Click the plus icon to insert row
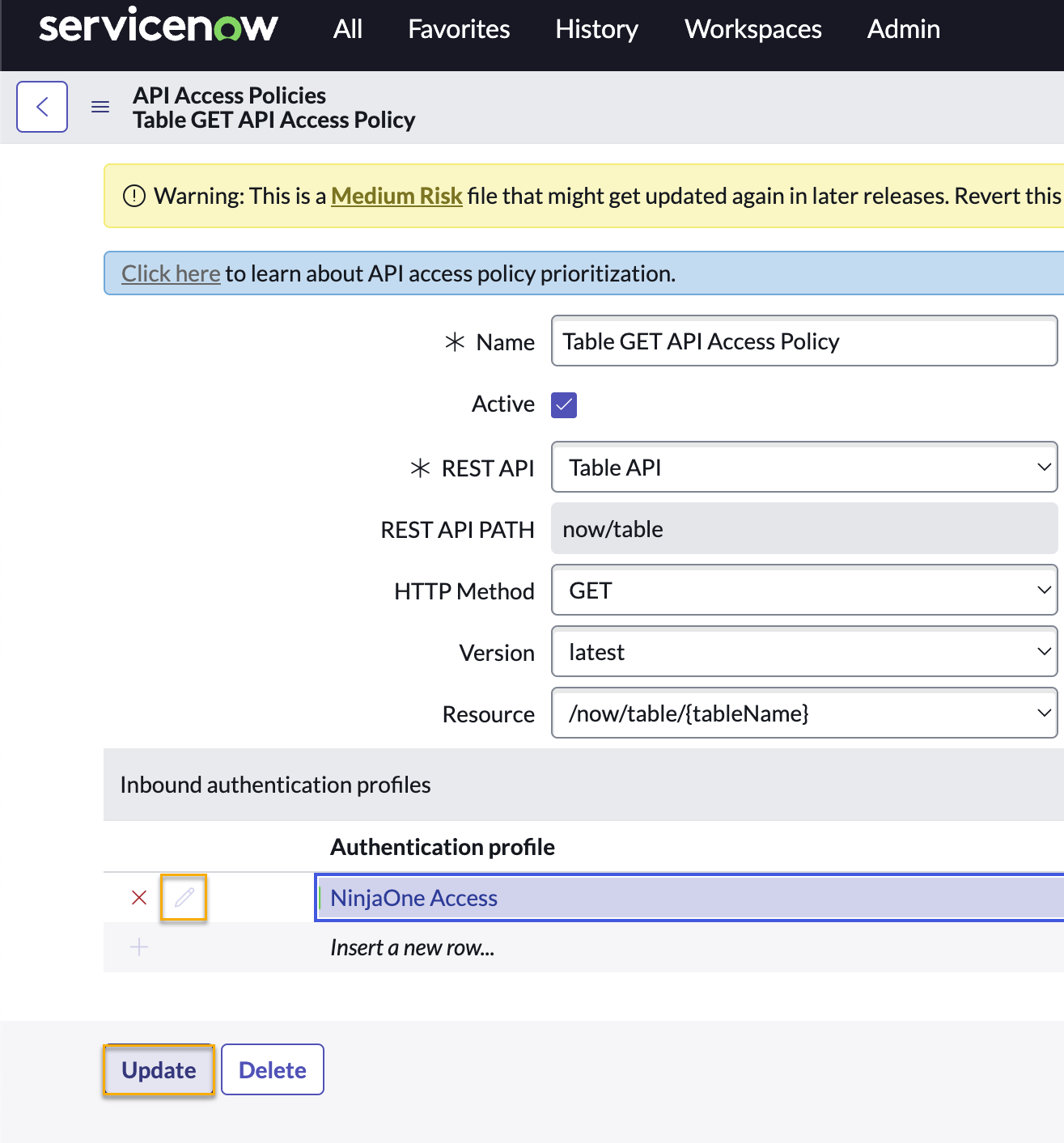The image size is (1064, 1143). pos(139,947)
